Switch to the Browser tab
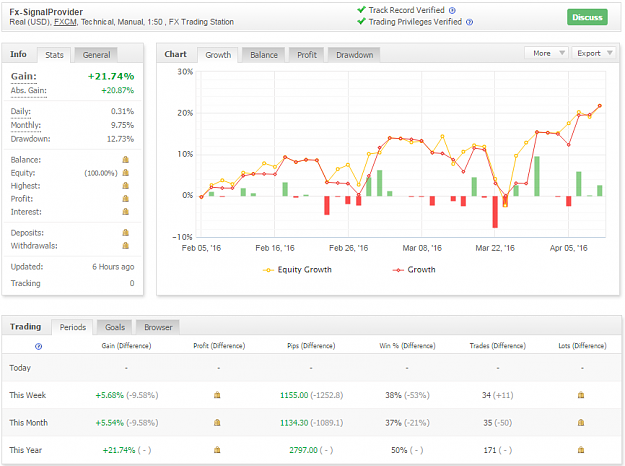The height and width of the screenshot is (466, 625). [158, 327]
